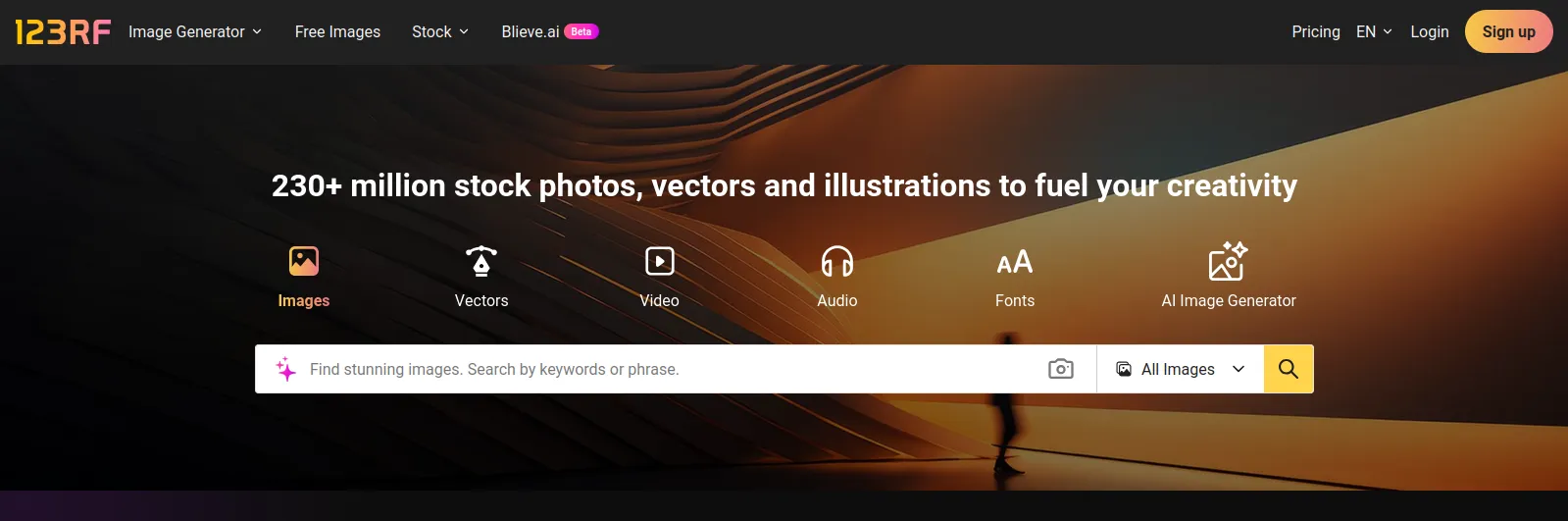Open the EN language selector
The width and height of the screenshot is (1568, 521).
1374,31
